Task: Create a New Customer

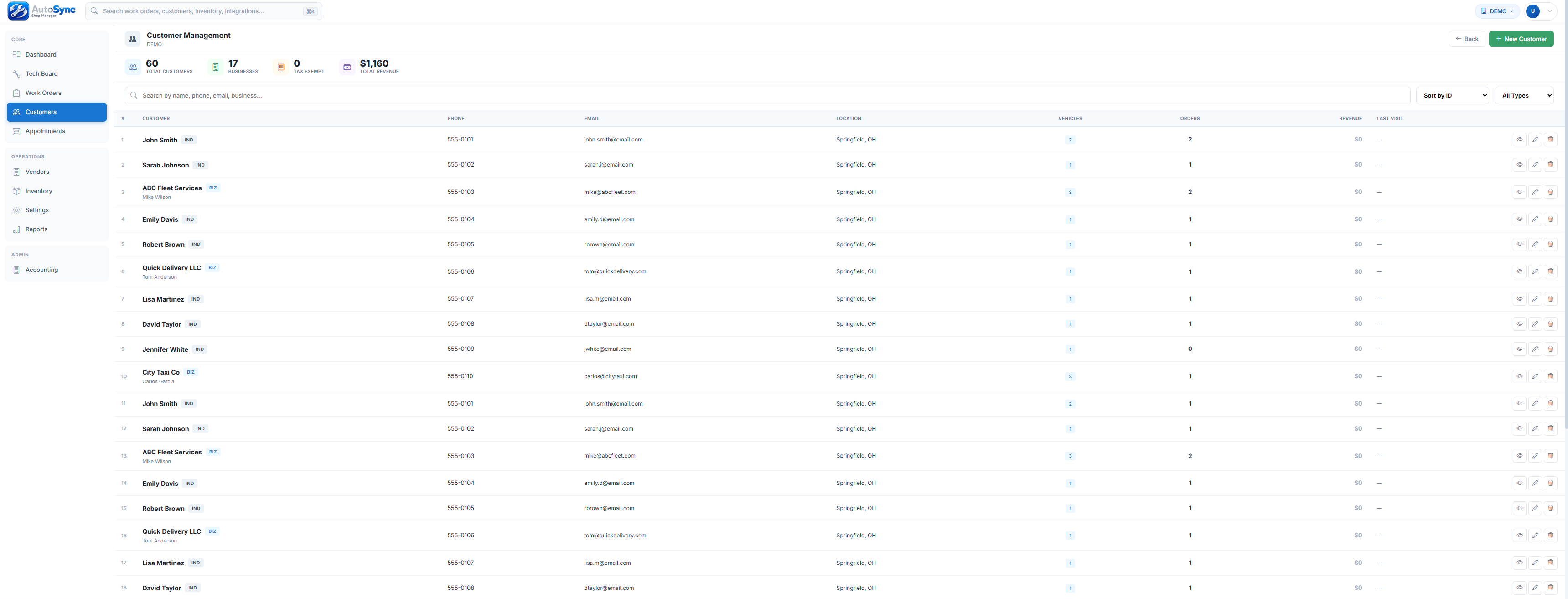Action: tap(1522, 38)
